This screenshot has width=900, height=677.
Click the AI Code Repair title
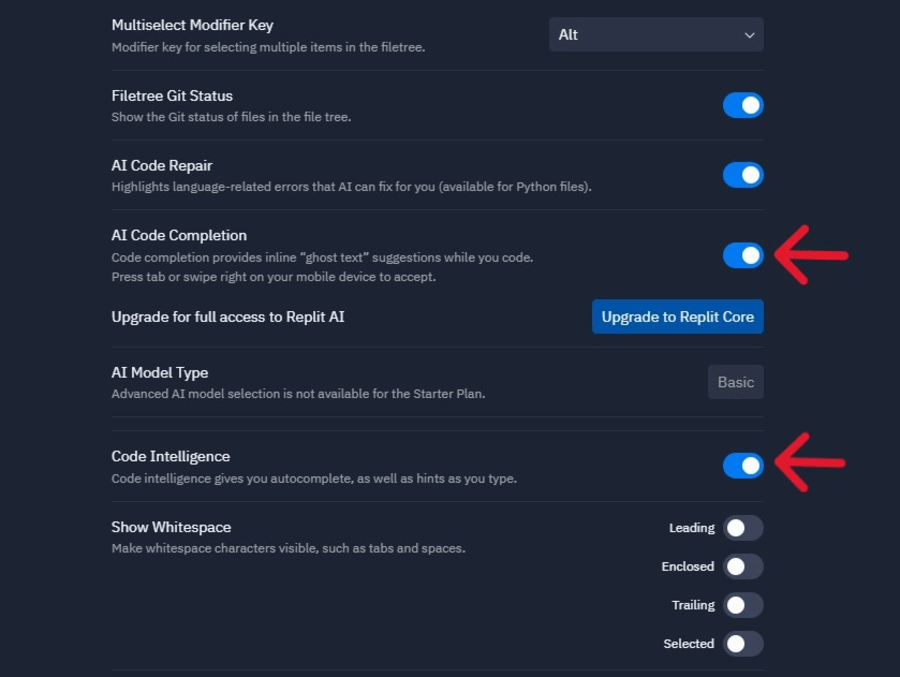(162, 165)
